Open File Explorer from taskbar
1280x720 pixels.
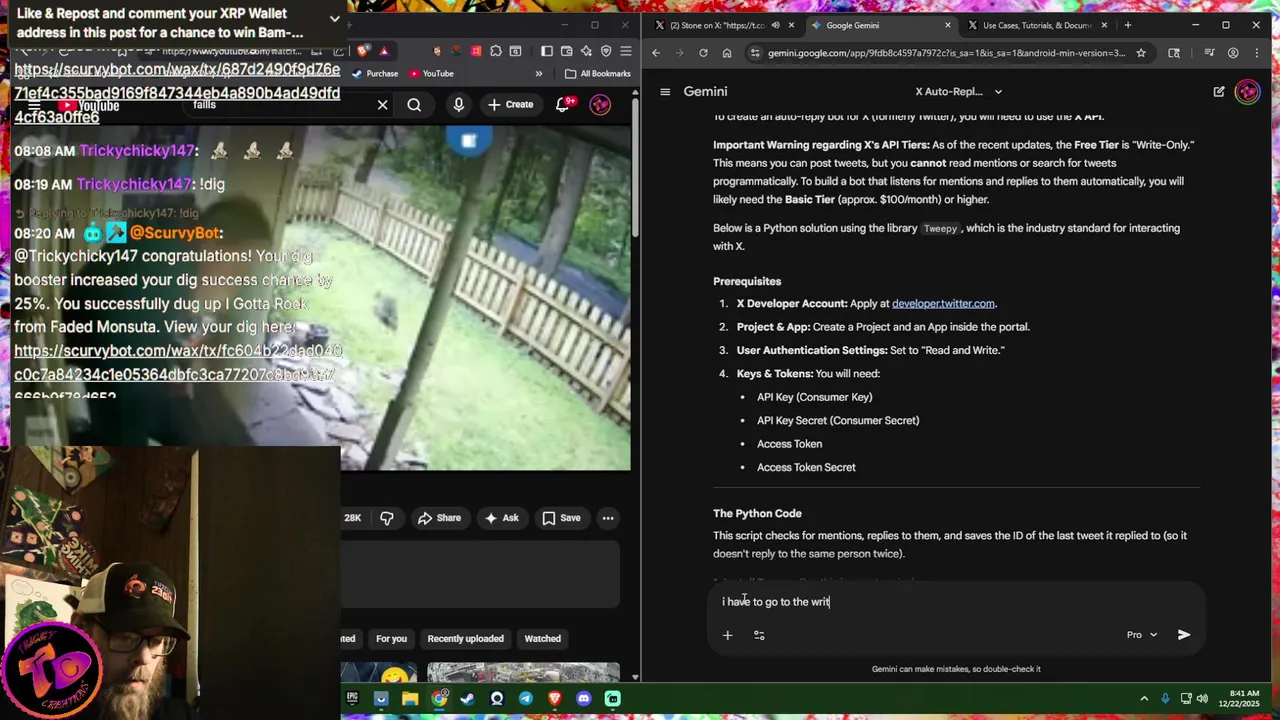point(410,698)
